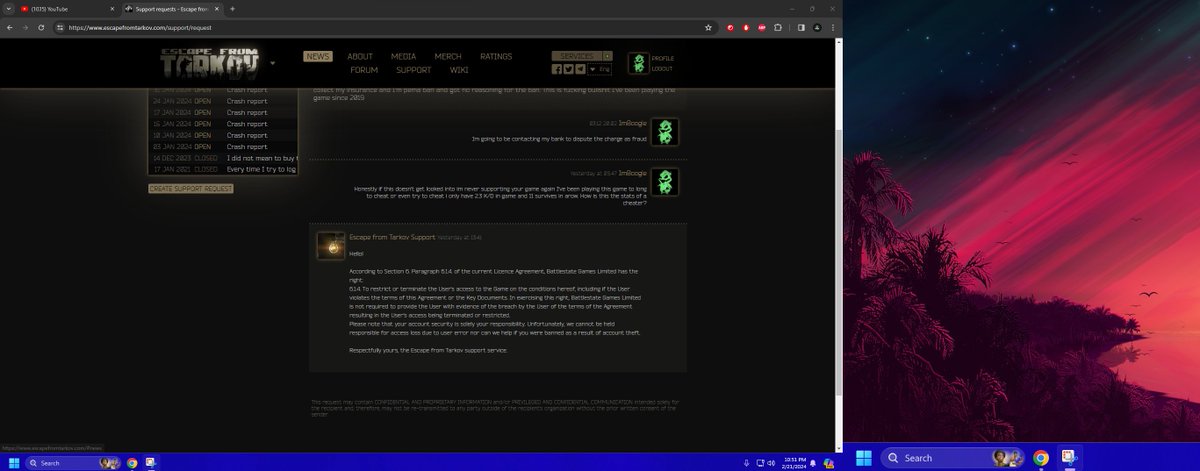Screen dimensions: 1200x471
Task: Open the 17 JAN 2021 closed request
Action: [x=223, y=169]
